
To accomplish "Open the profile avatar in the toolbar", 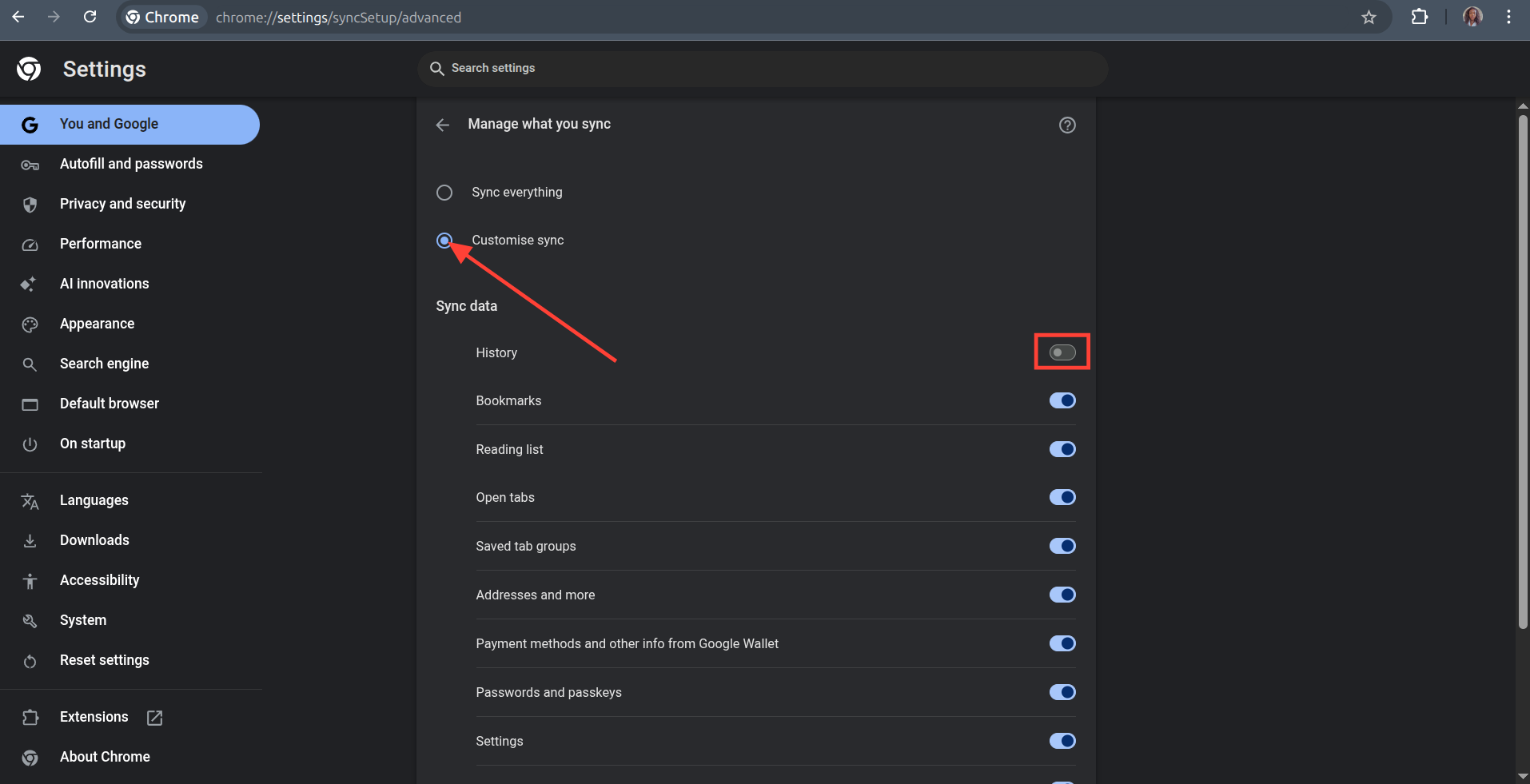I will (x=1472, y=17).
